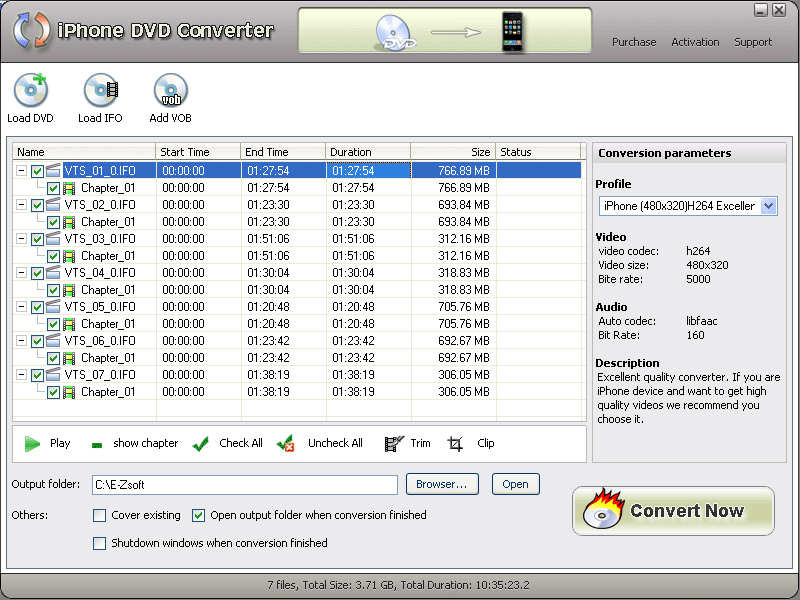The image size is (800, 600).
Task: Click the clapperboard icon of VTS_01_0.IFO
Action: click(x=53, y=170)
